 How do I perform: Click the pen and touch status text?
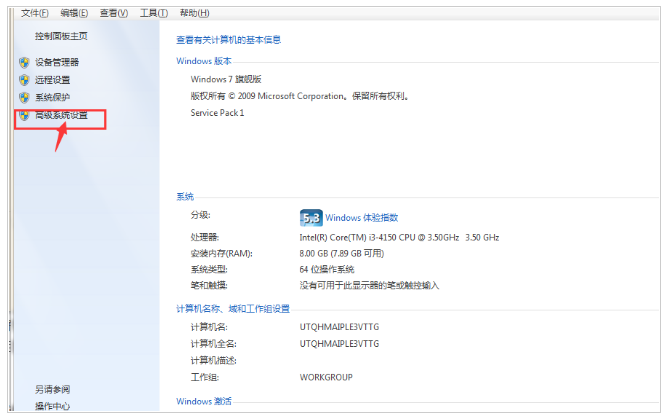tap(369, 286)
